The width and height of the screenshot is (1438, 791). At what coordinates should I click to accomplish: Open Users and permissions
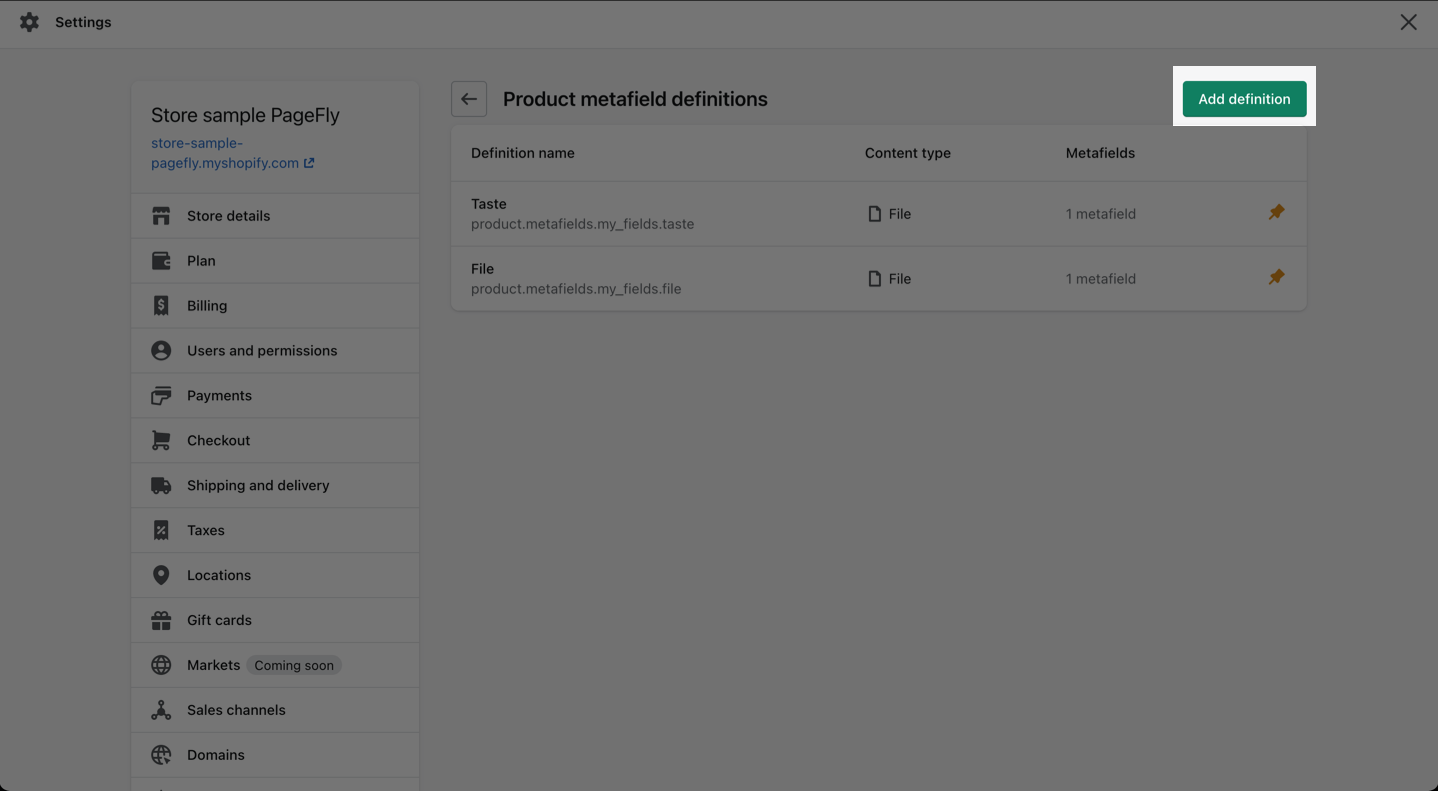click(275, 351)
